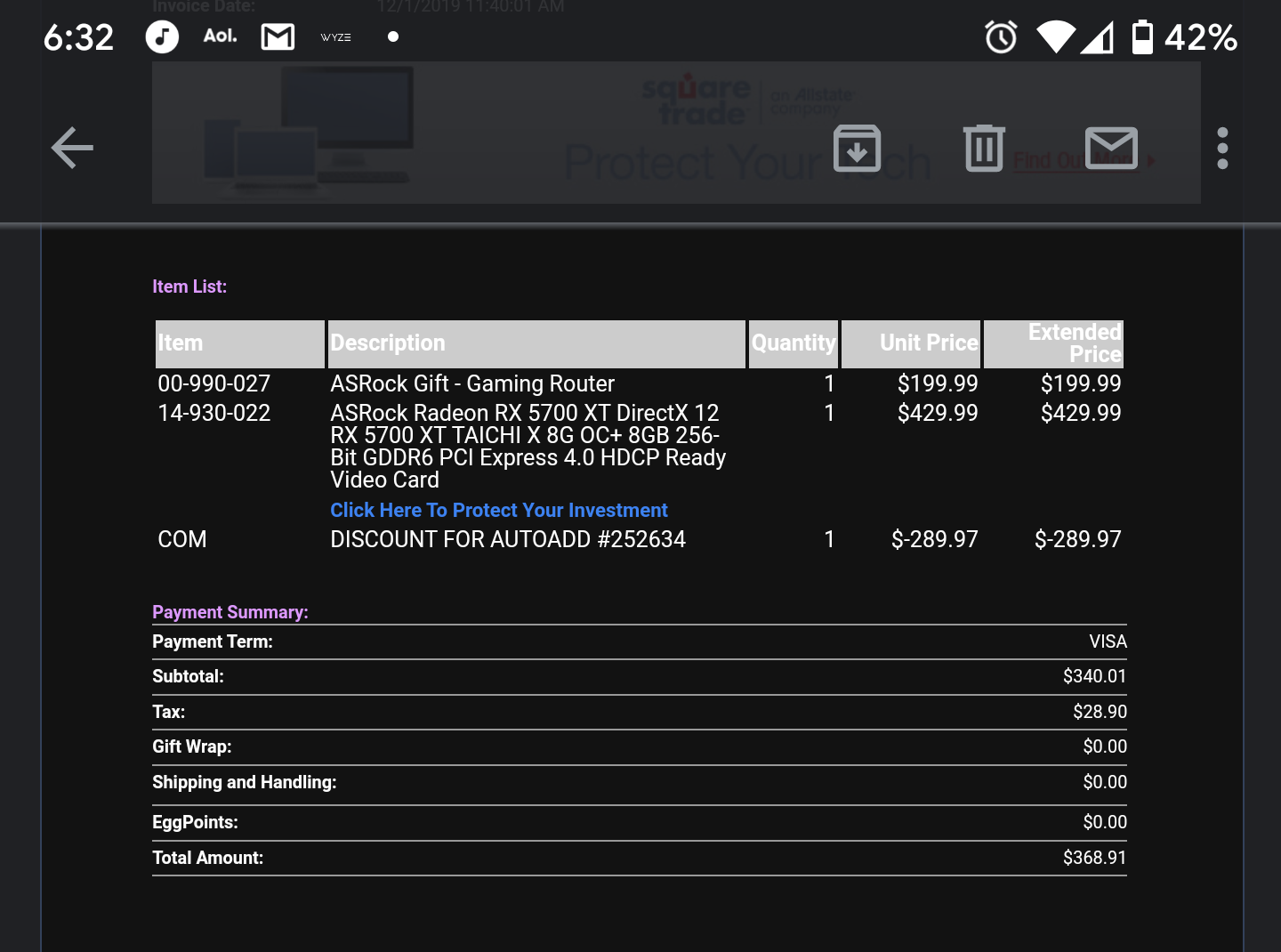Tap the battery status icon
The width and height of the screenshot is (1281, 952).
1142,37
